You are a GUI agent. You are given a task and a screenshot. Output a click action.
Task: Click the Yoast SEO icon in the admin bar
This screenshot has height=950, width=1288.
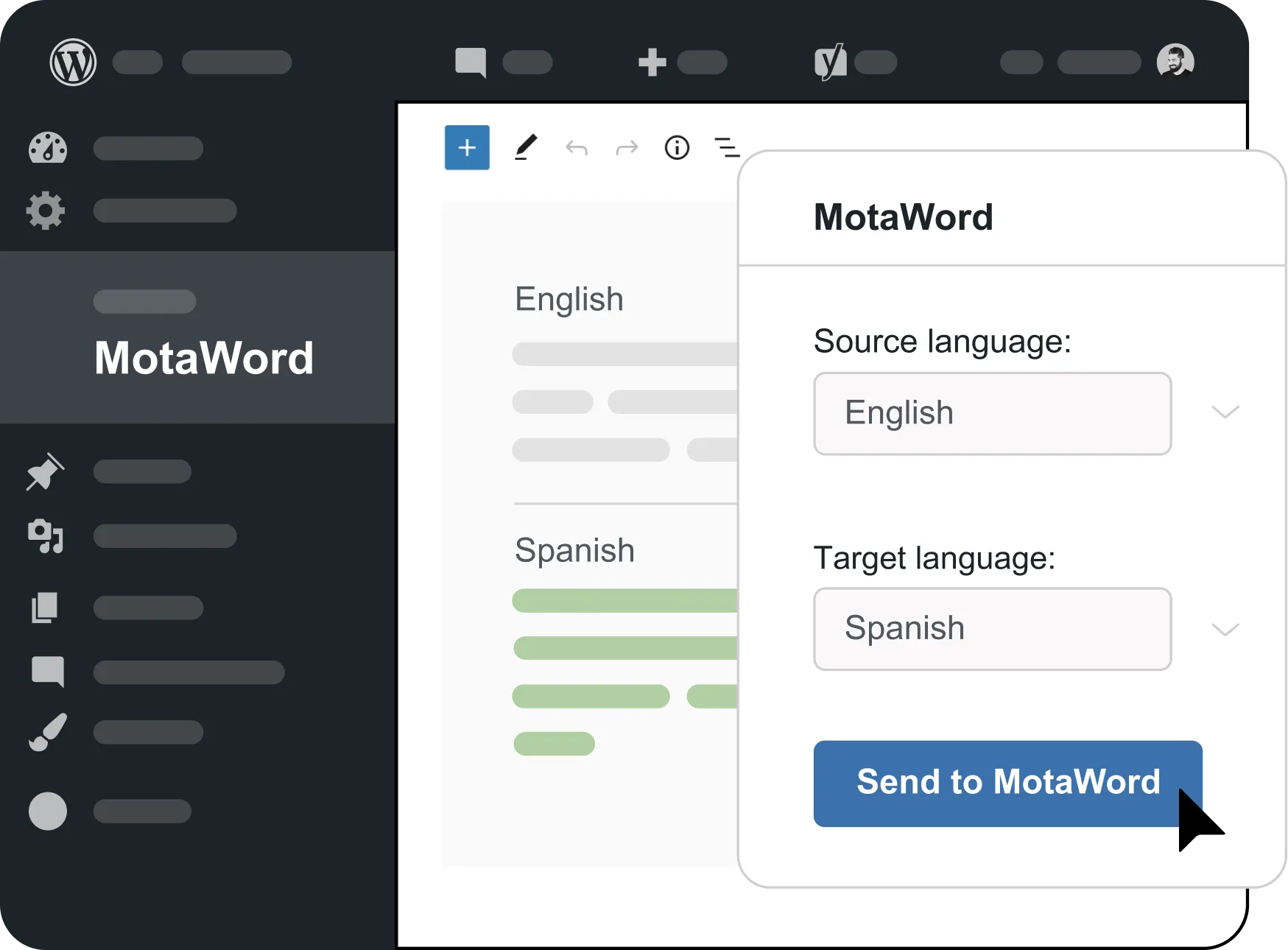click(831, 63)
